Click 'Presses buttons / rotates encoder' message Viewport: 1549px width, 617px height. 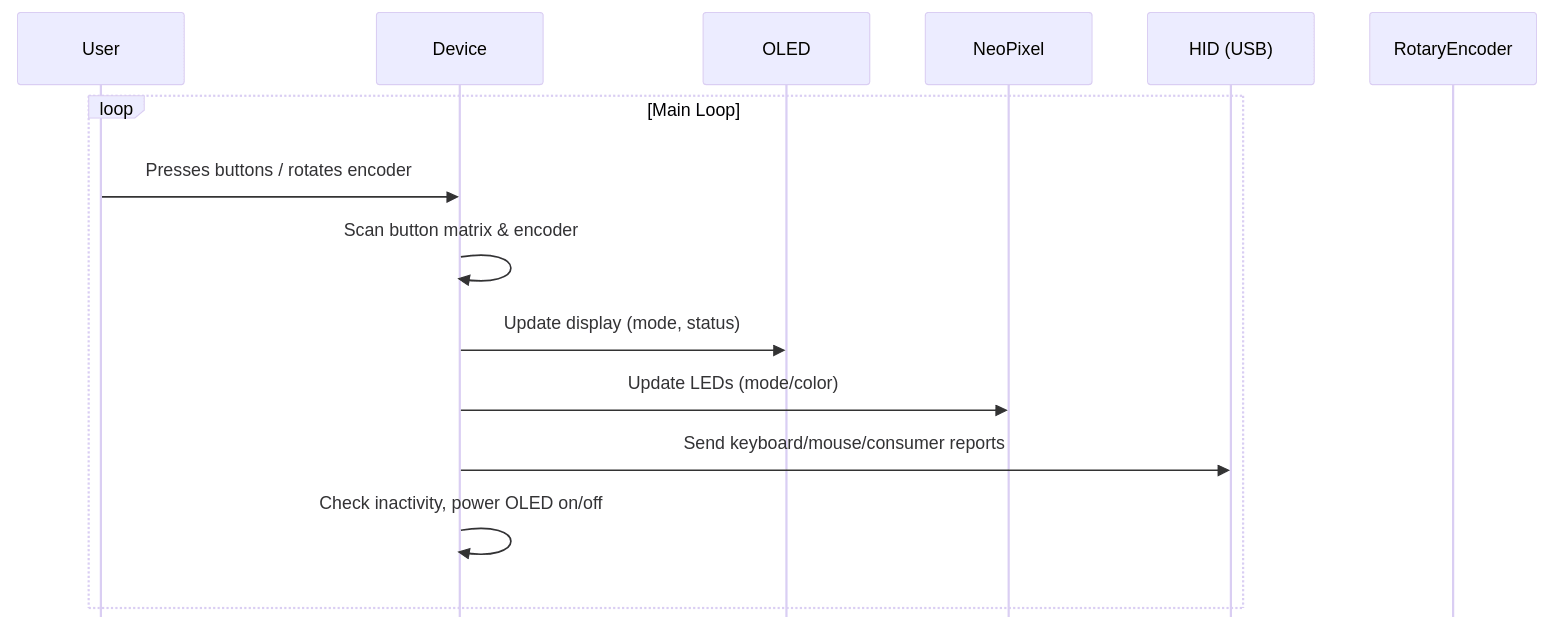click(278, 170)
